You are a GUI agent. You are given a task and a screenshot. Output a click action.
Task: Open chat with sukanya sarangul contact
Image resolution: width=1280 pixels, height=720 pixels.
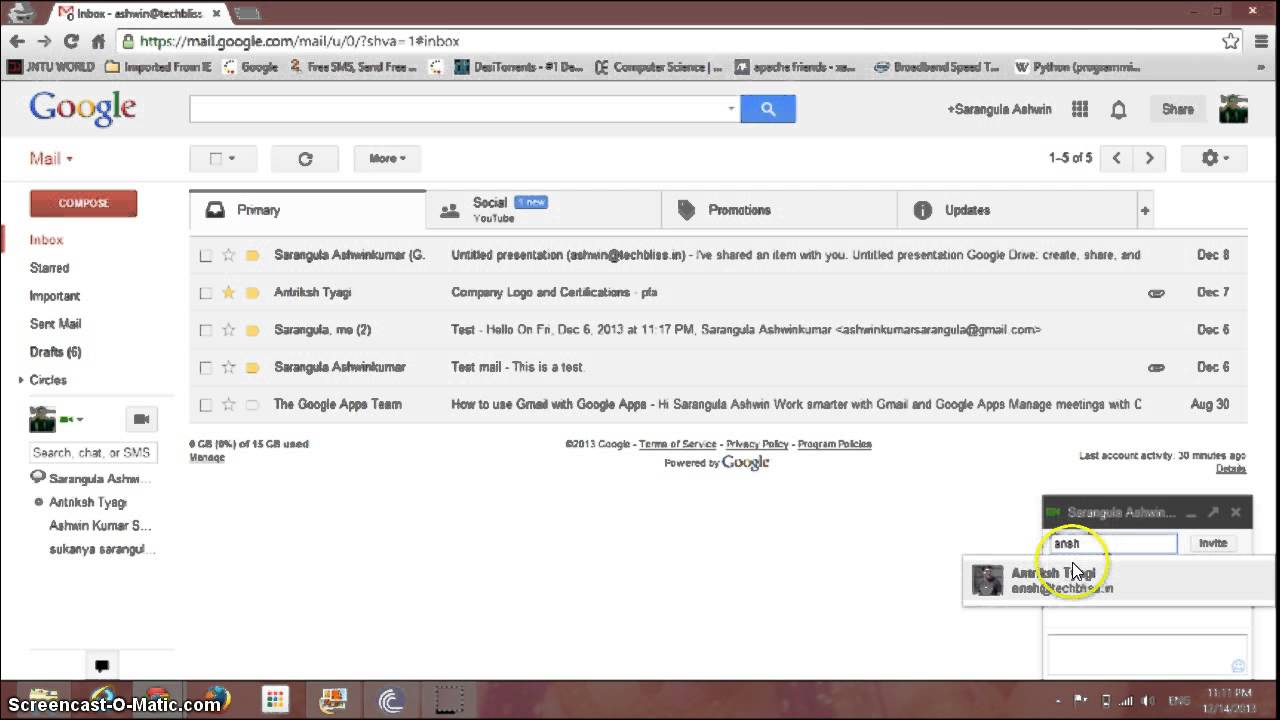coord(102,549)
